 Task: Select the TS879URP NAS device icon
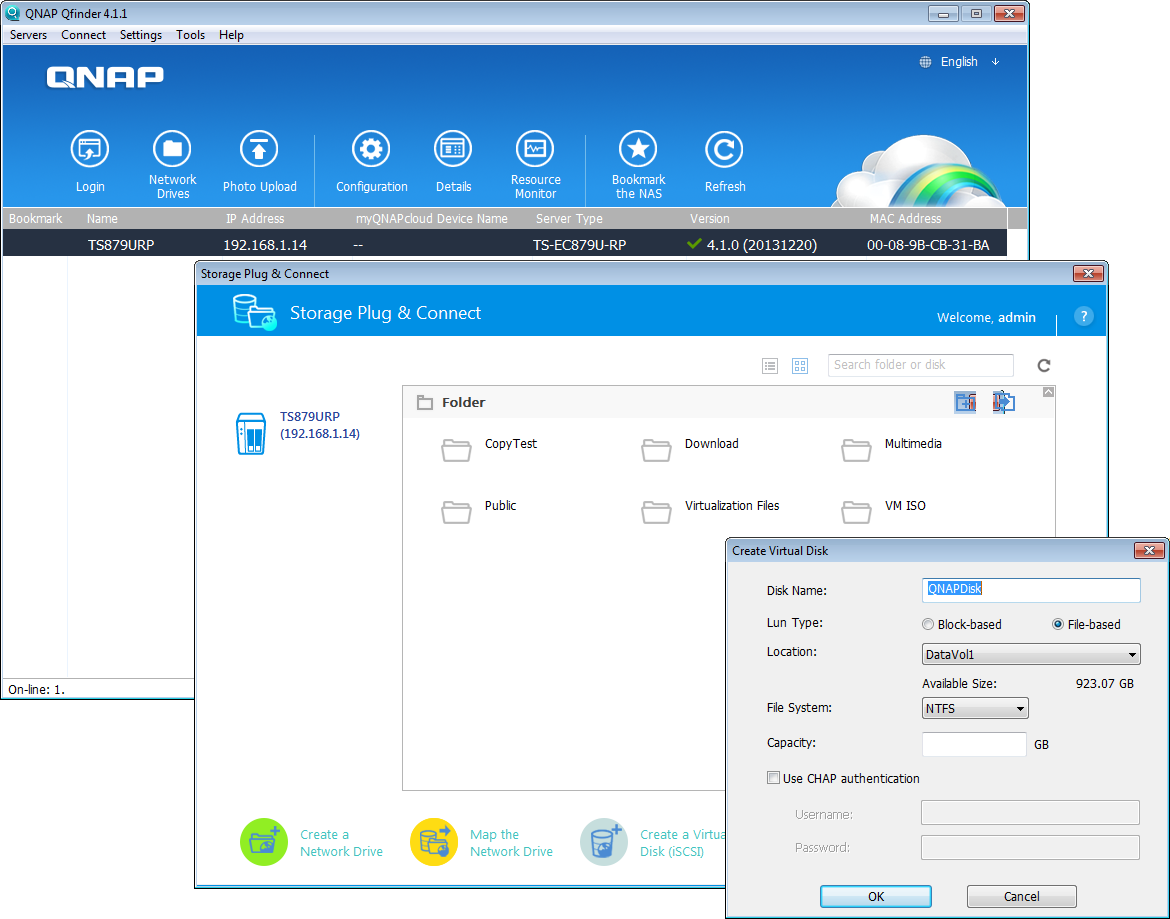coord(251,433)
